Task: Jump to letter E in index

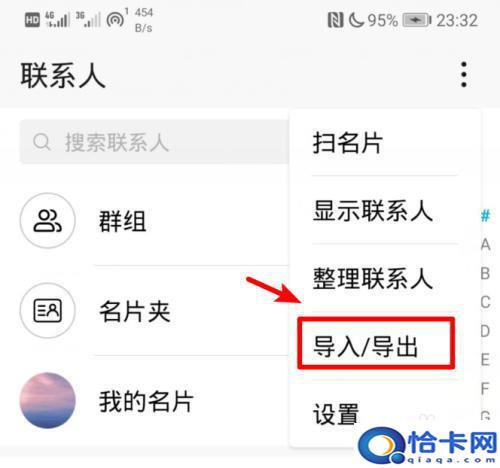Action: 486,360
